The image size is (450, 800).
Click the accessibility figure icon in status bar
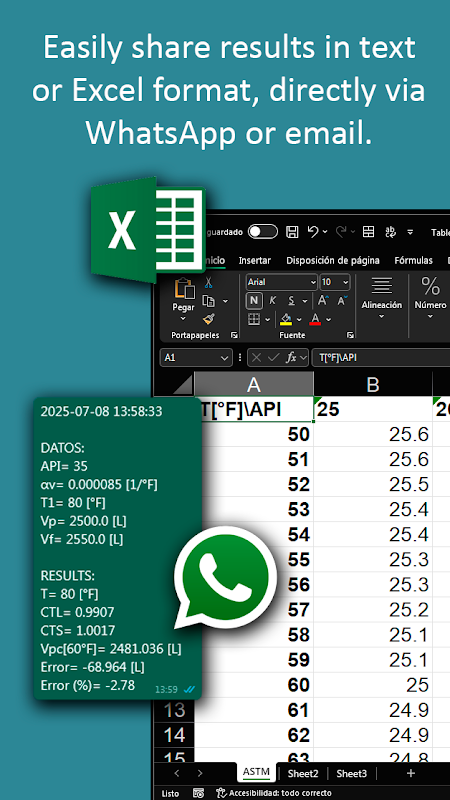221,793
